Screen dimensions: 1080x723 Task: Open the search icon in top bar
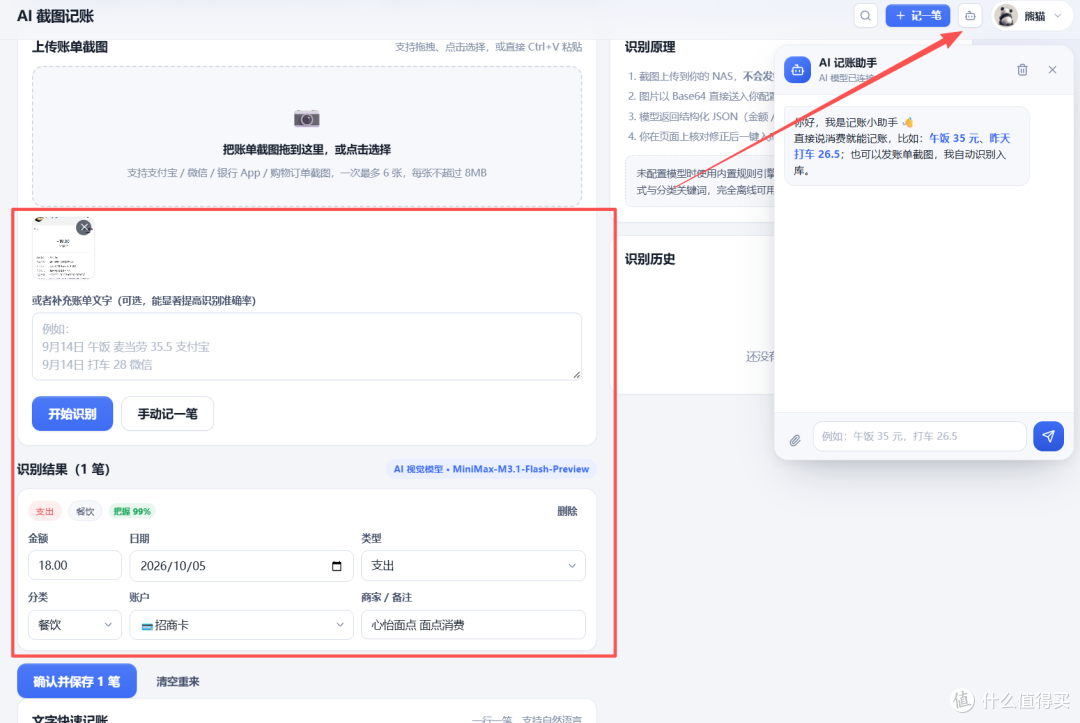[x=865, y=16]
